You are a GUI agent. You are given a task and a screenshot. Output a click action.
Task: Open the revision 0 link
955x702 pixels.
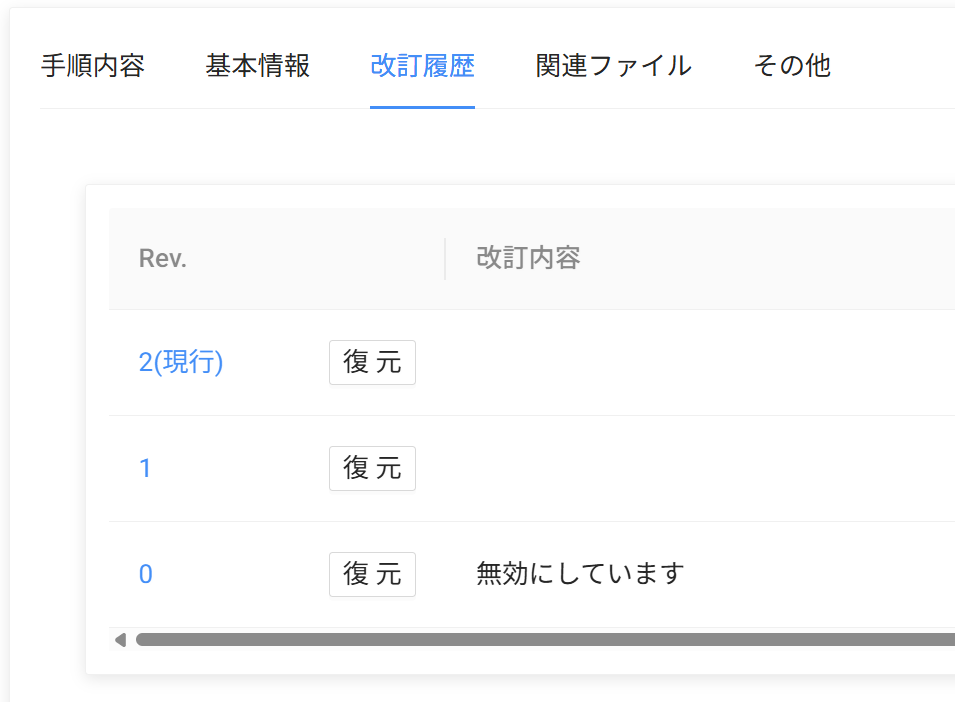(x=145, y=574)
